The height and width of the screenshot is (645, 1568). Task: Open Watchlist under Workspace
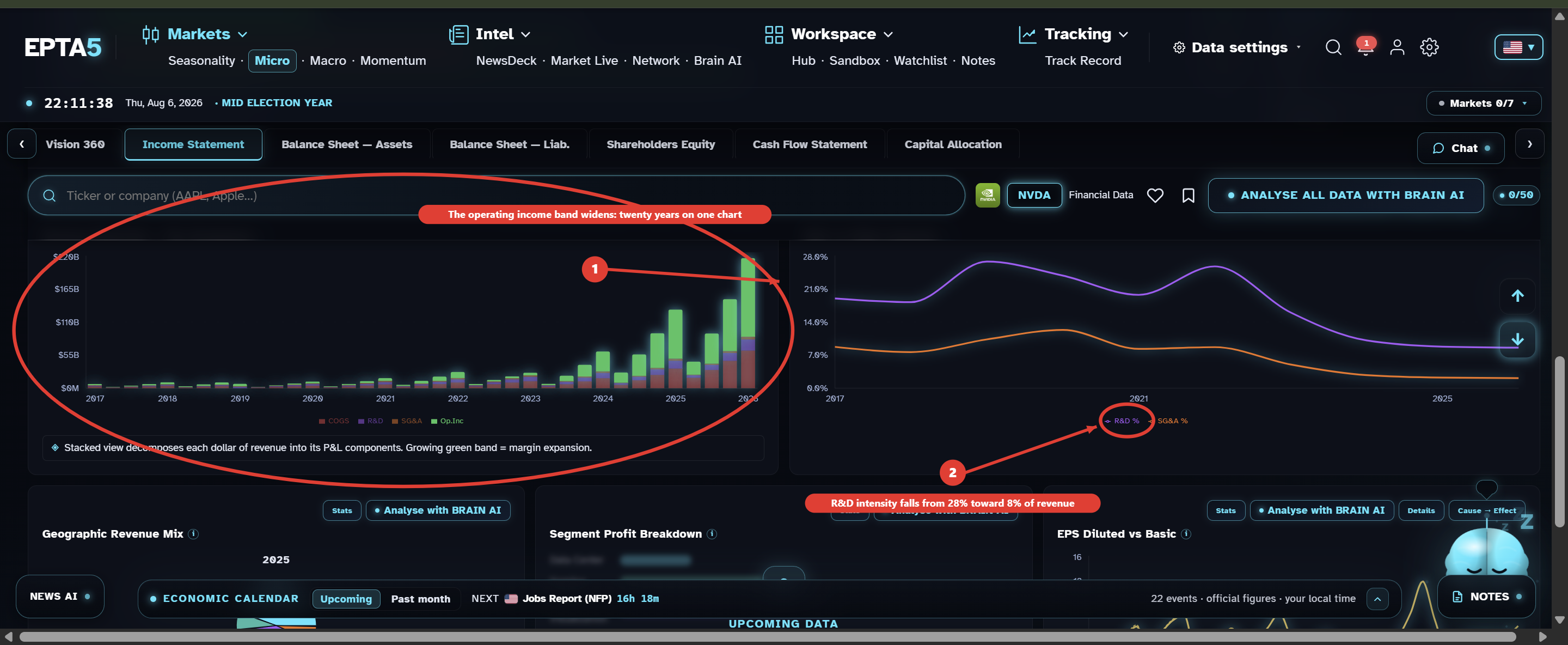(x=920, y=61)
